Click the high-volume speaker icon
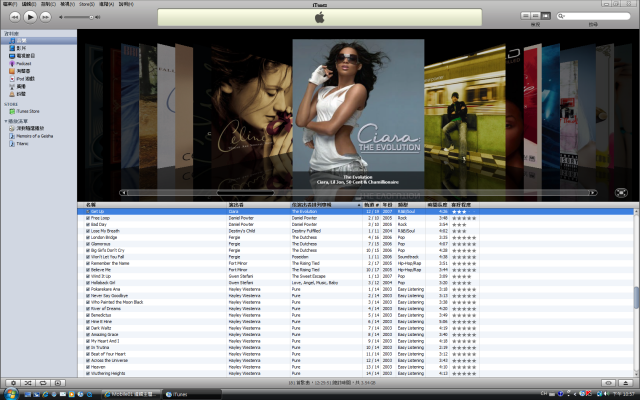 click(x=98, y=17)
